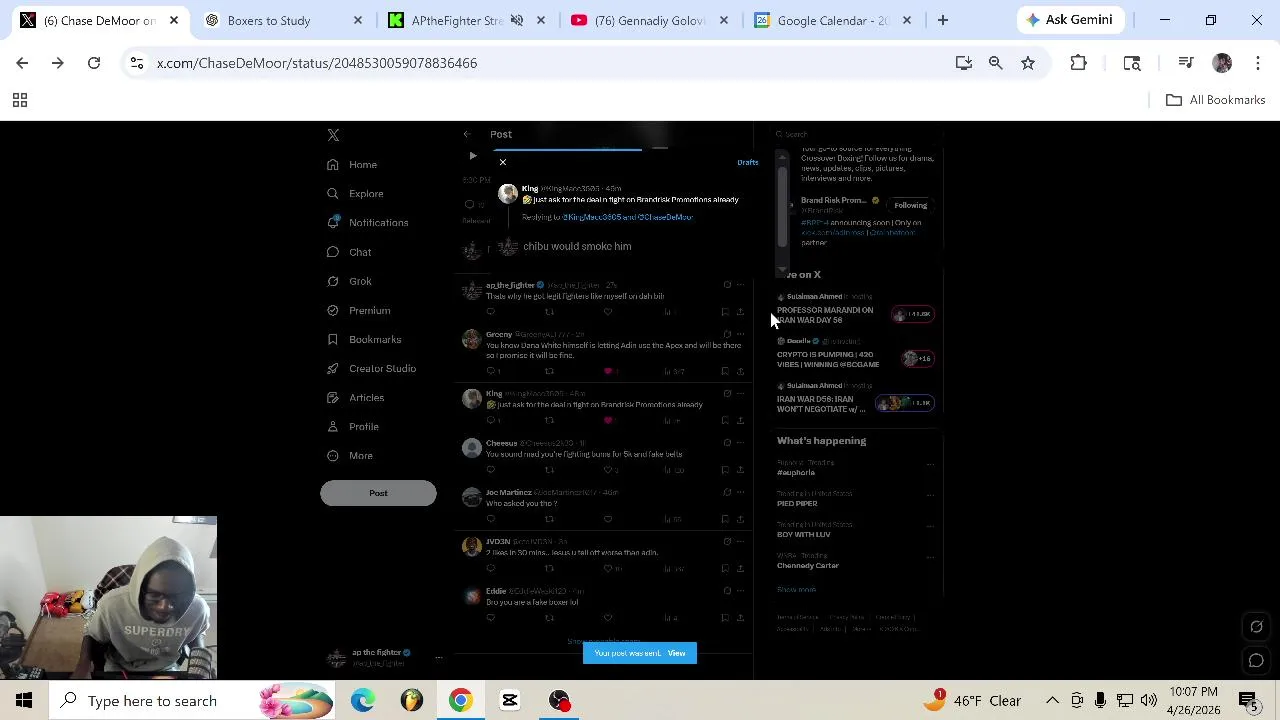1280x720 pixels.
Task: Share the Joe Martinez reply
Action: tap(740, 519)
